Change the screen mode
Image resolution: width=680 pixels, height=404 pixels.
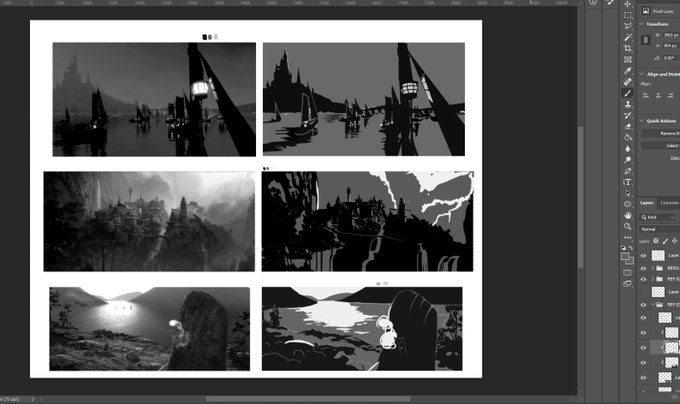[628, 284]
